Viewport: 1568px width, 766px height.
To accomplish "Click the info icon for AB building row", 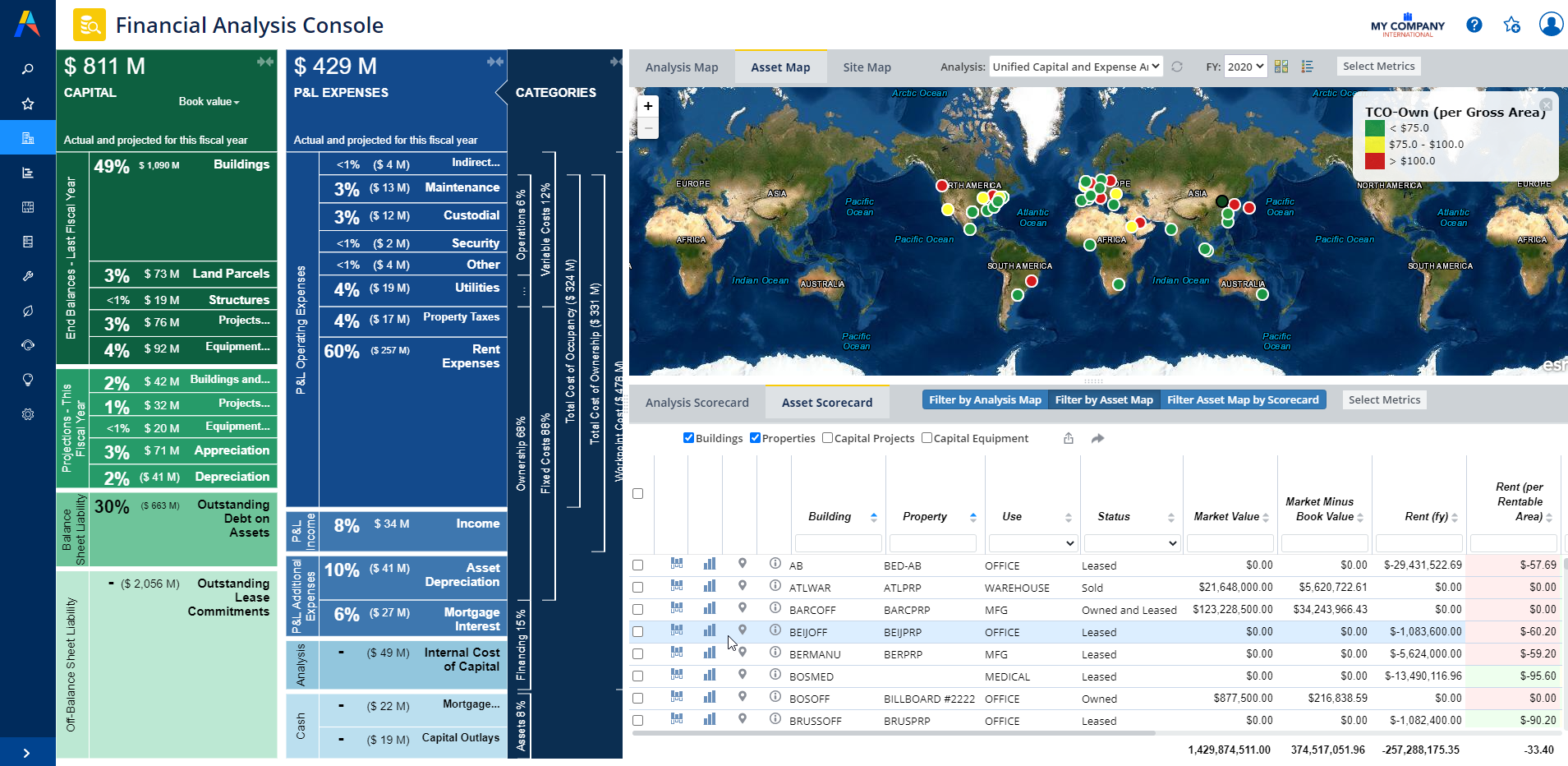I will (775, 564).
